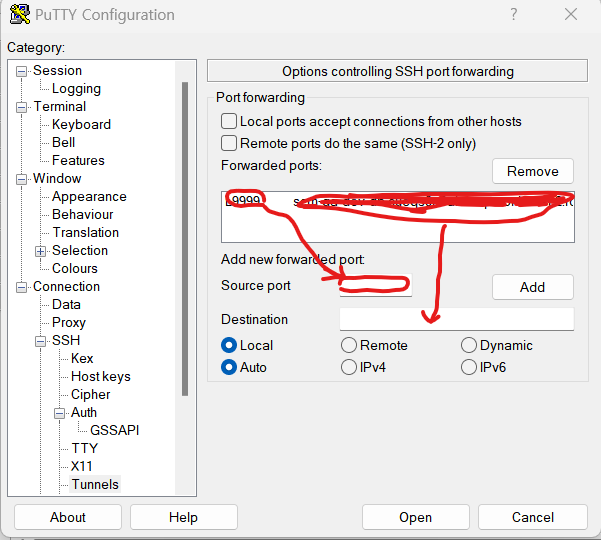Focus the Destination input field

(457, 319)
